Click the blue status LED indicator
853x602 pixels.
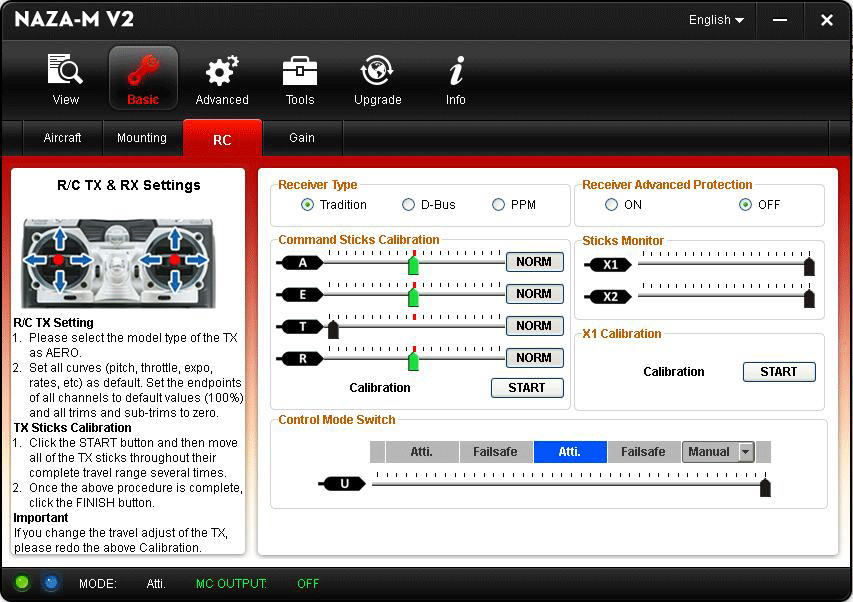point(51,583)
